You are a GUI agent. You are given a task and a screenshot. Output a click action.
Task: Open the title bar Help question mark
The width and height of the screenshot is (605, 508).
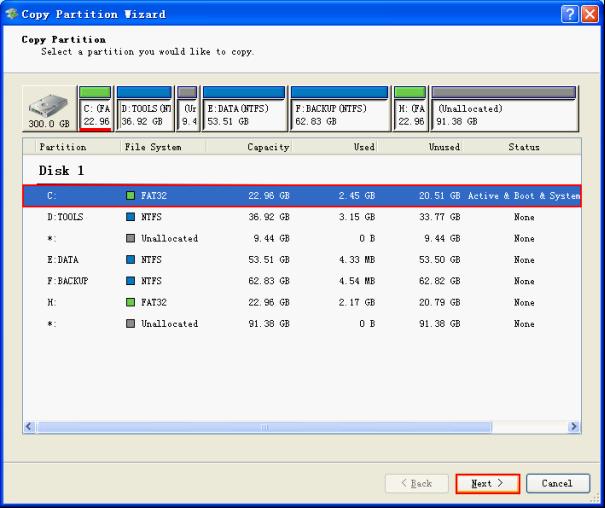[569, 13]
